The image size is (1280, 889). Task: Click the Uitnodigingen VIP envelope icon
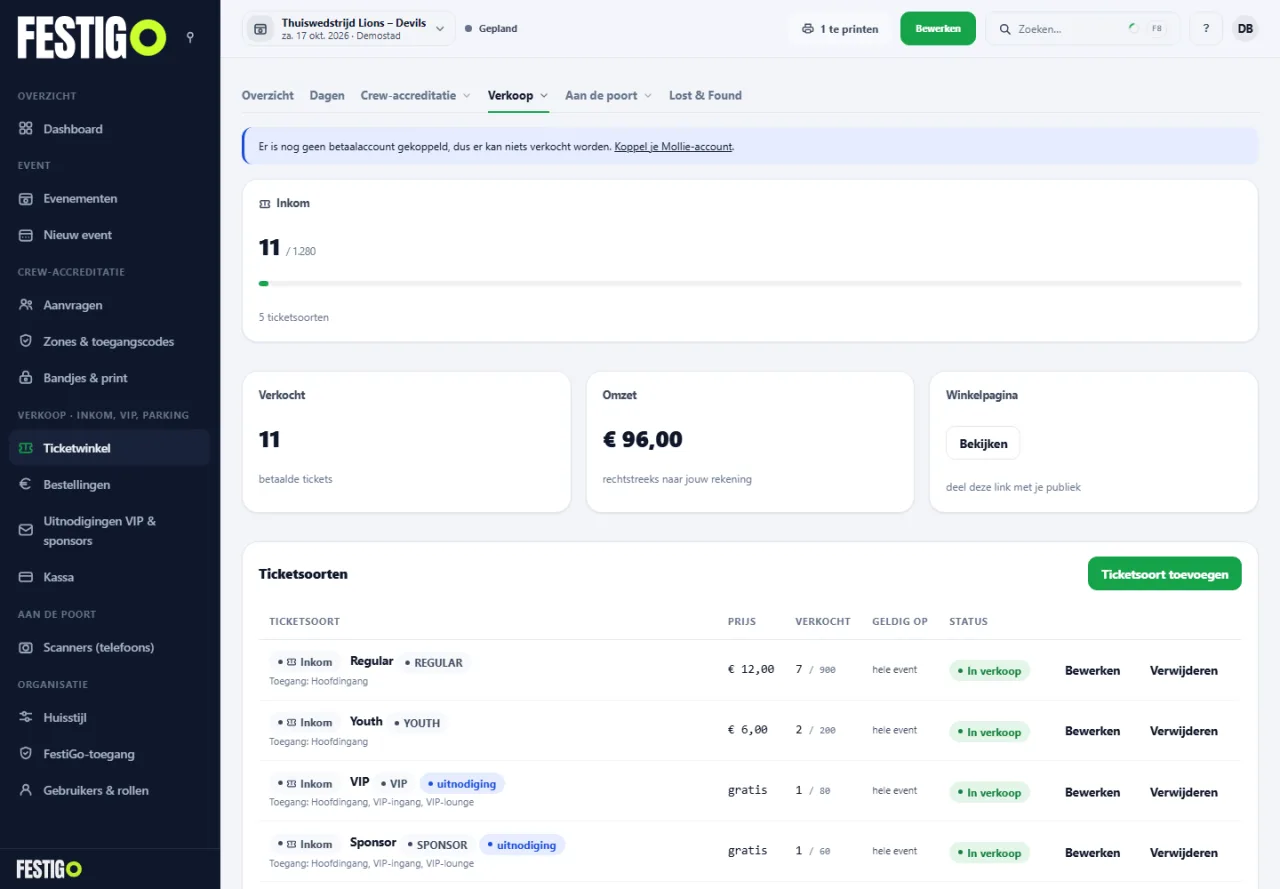point(26,531)
